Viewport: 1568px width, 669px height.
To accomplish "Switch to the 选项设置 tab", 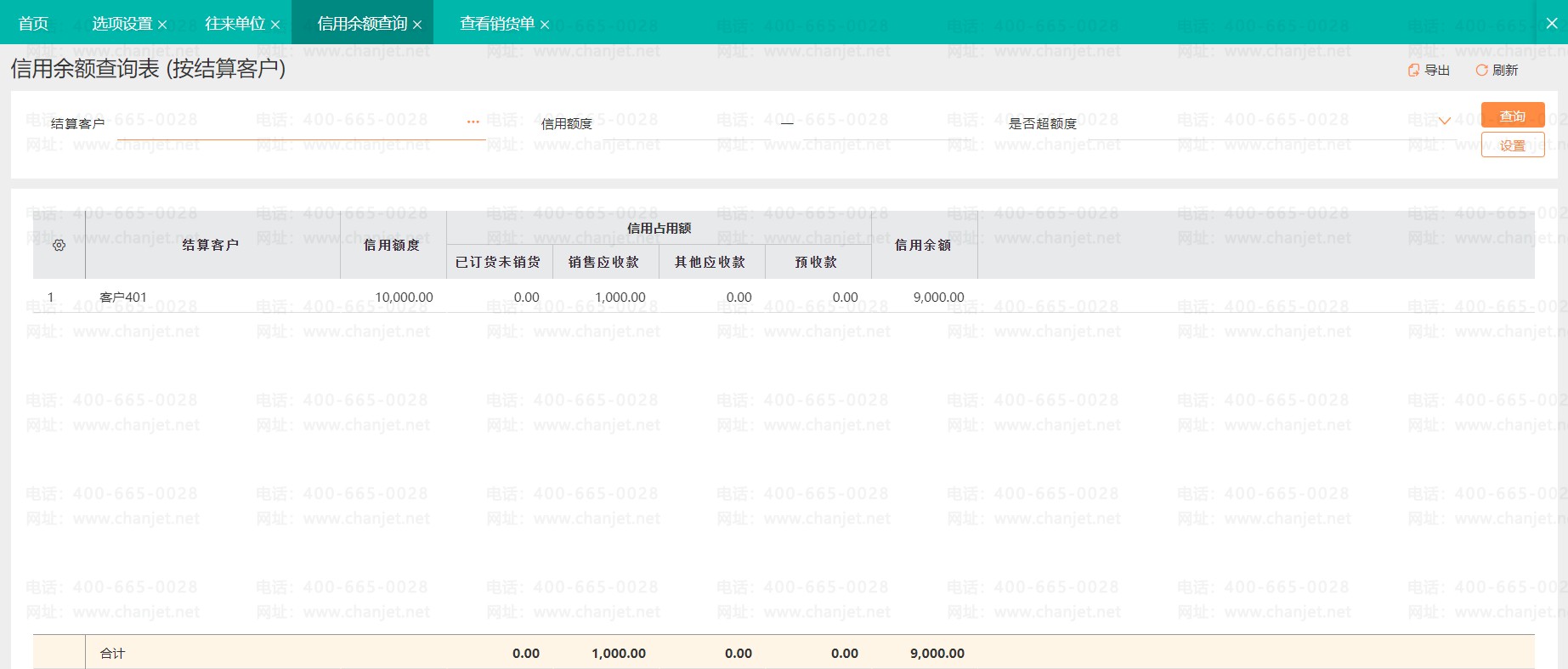I will 122,23.
